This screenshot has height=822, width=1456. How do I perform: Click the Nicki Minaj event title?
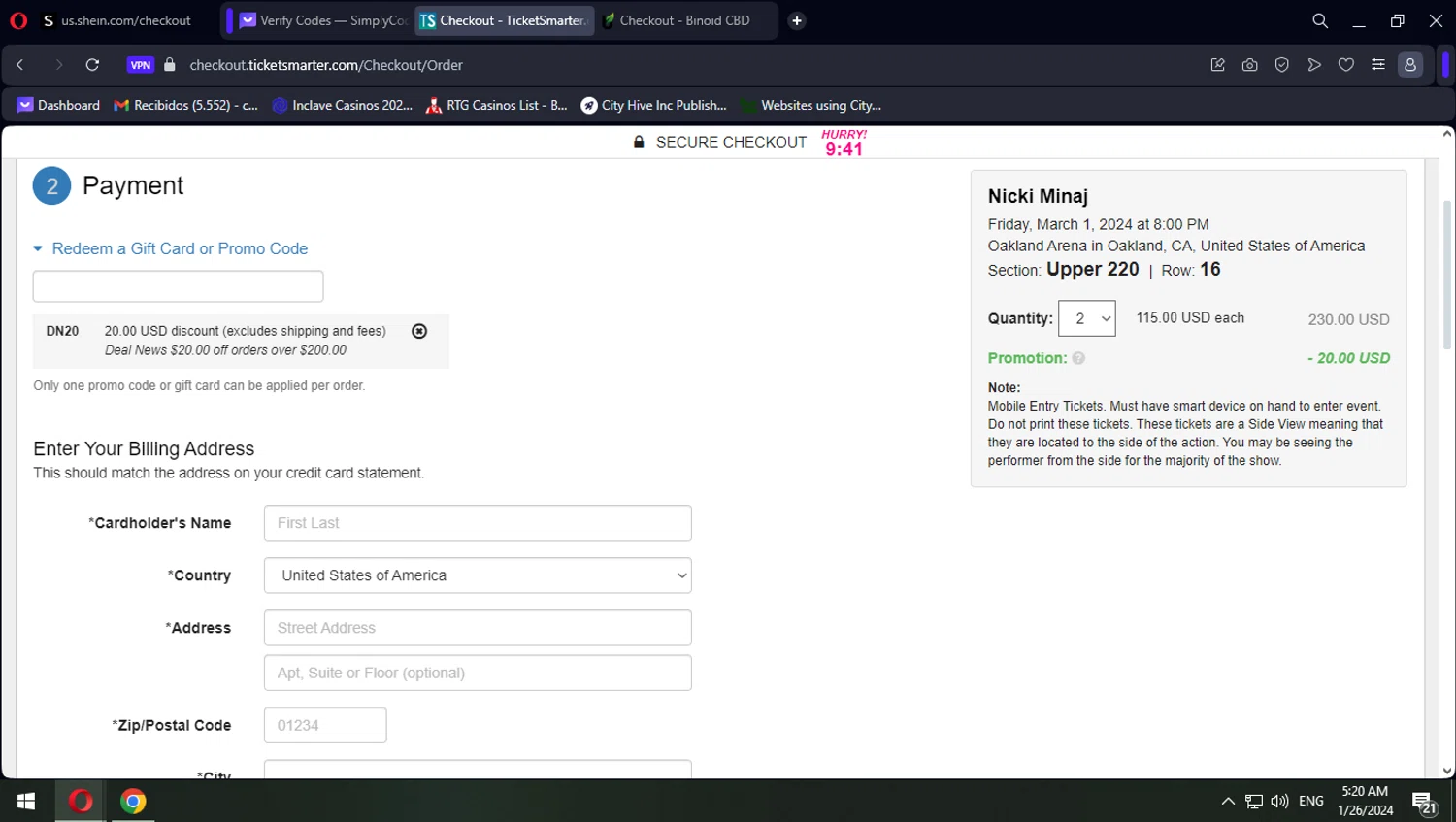coord(1038,196)
